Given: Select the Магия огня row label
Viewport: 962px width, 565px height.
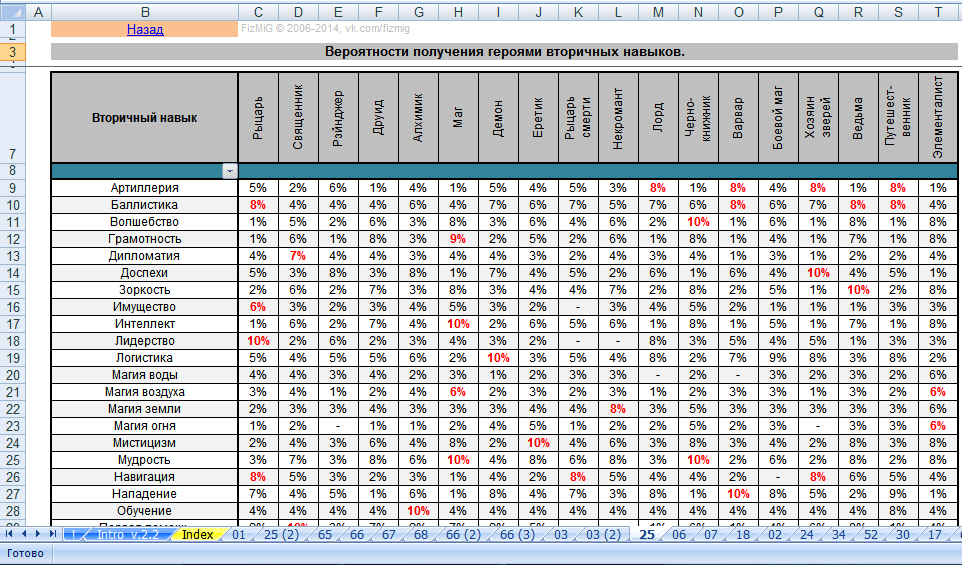Looking at the screenshot, I should pos(144,425).
